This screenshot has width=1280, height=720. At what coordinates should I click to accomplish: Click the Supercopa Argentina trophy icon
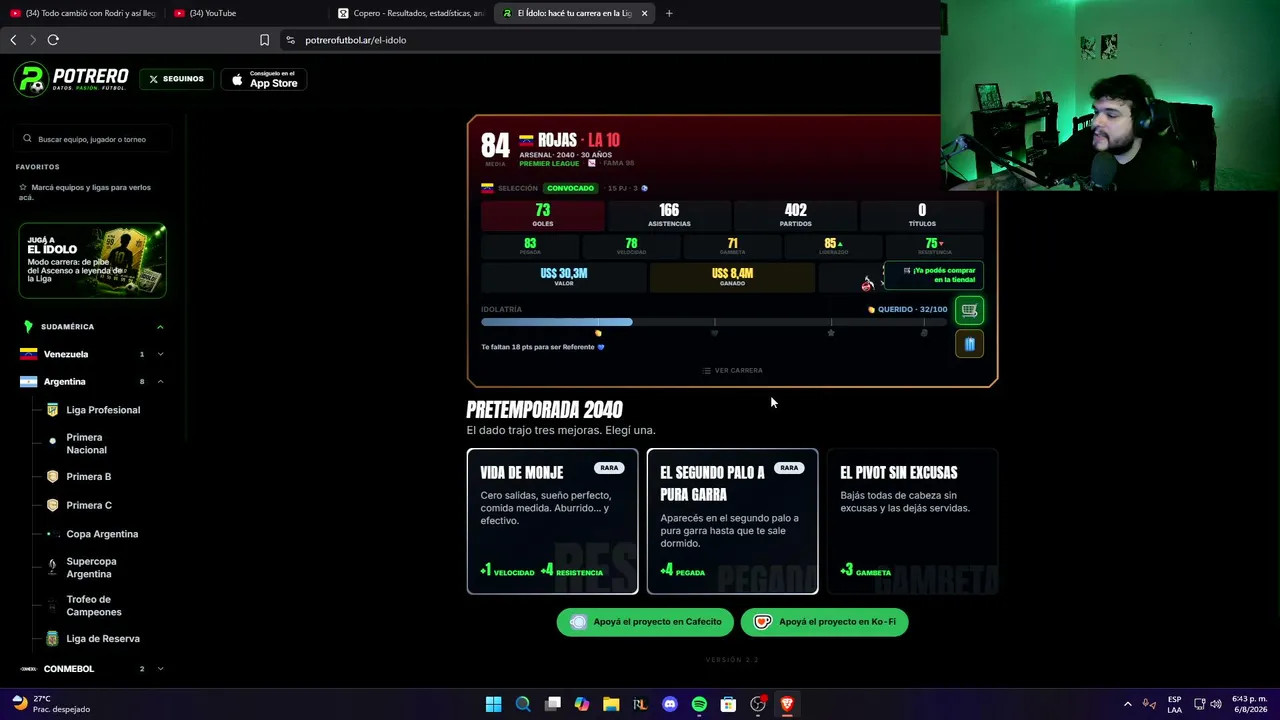coord(52,567)
